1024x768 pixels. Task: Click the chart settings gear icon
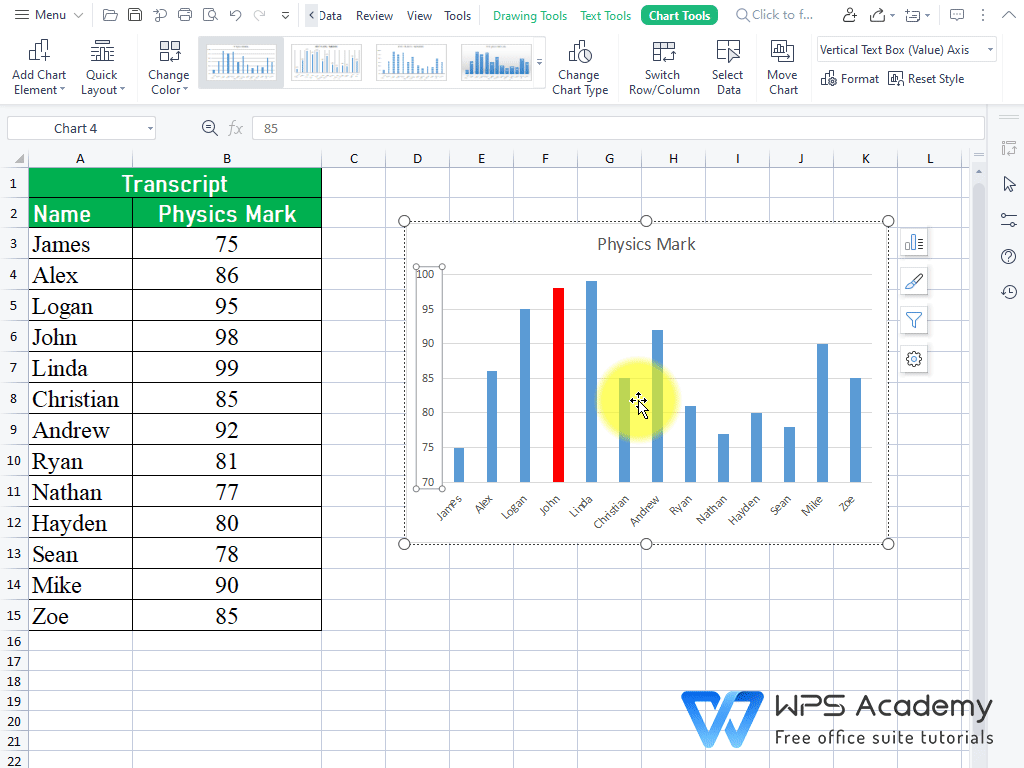[913, 359]
